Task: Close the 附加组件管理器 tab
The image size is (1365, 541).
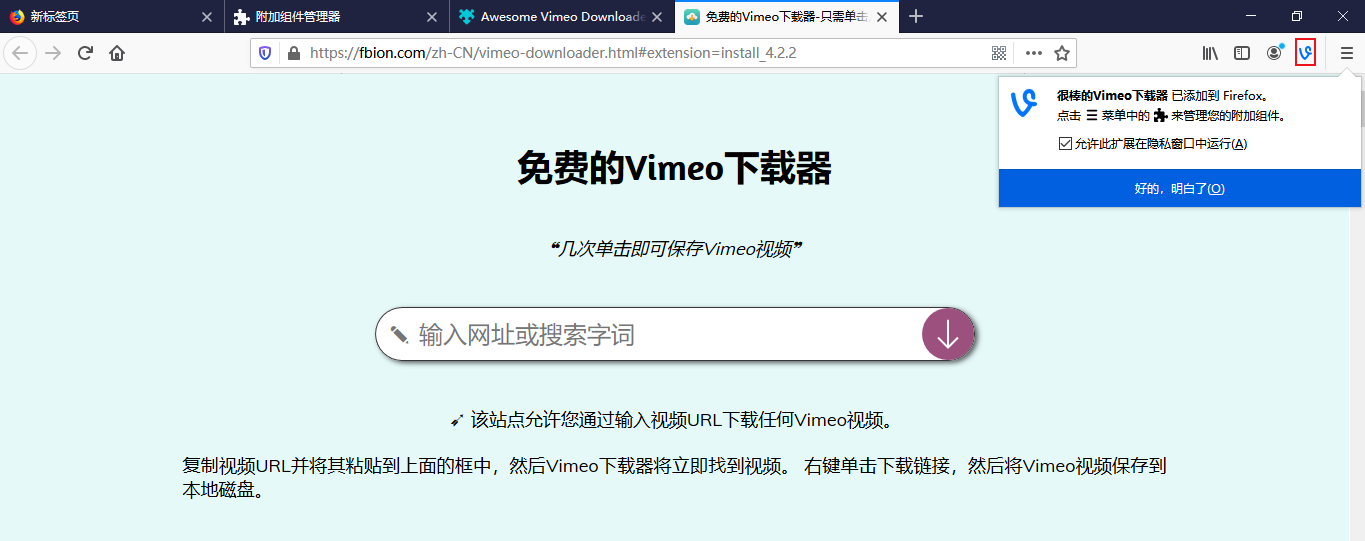Action: [432, 17]
